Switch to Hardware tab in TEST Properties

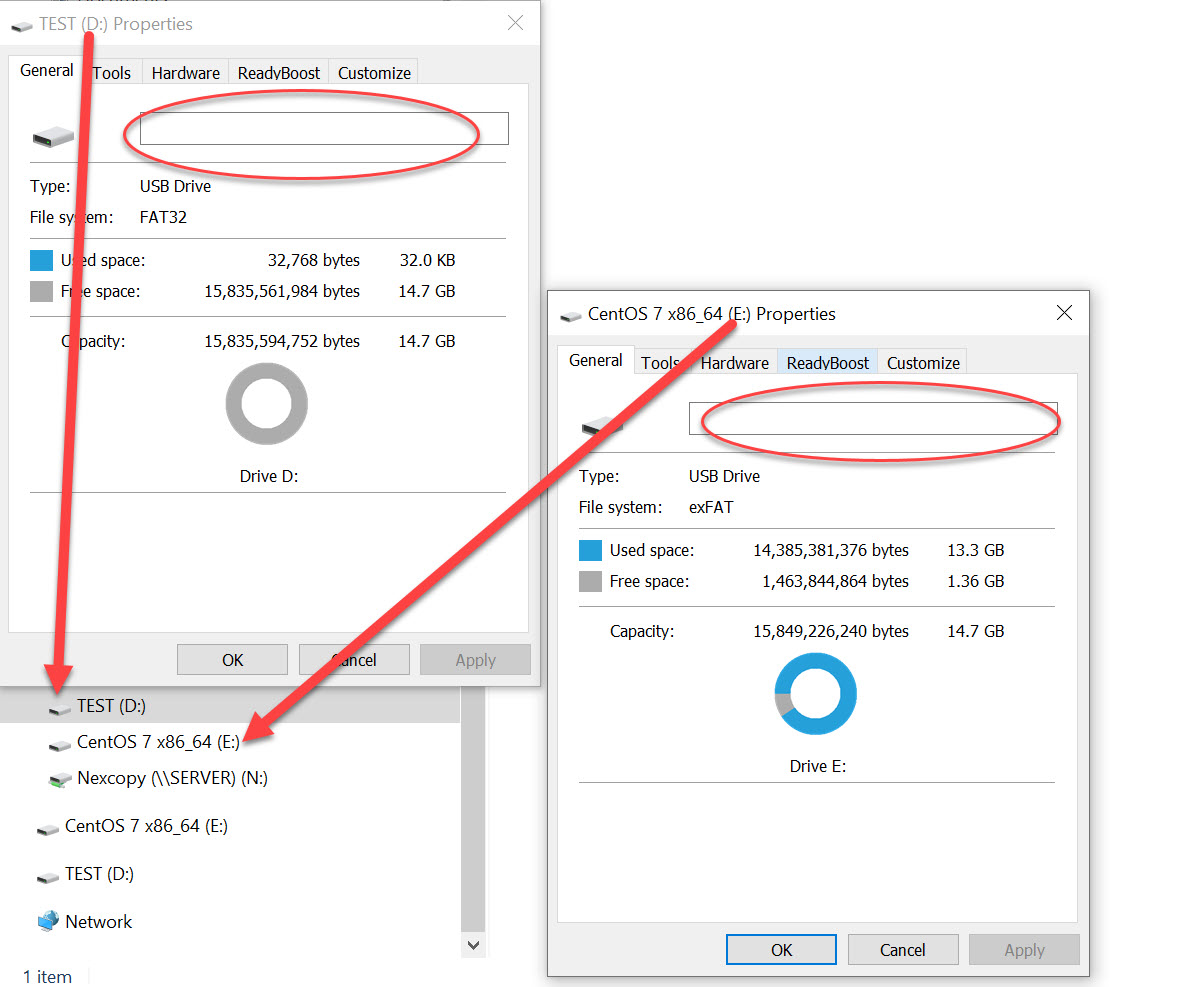pyautogui.click(x=186, y=73)
